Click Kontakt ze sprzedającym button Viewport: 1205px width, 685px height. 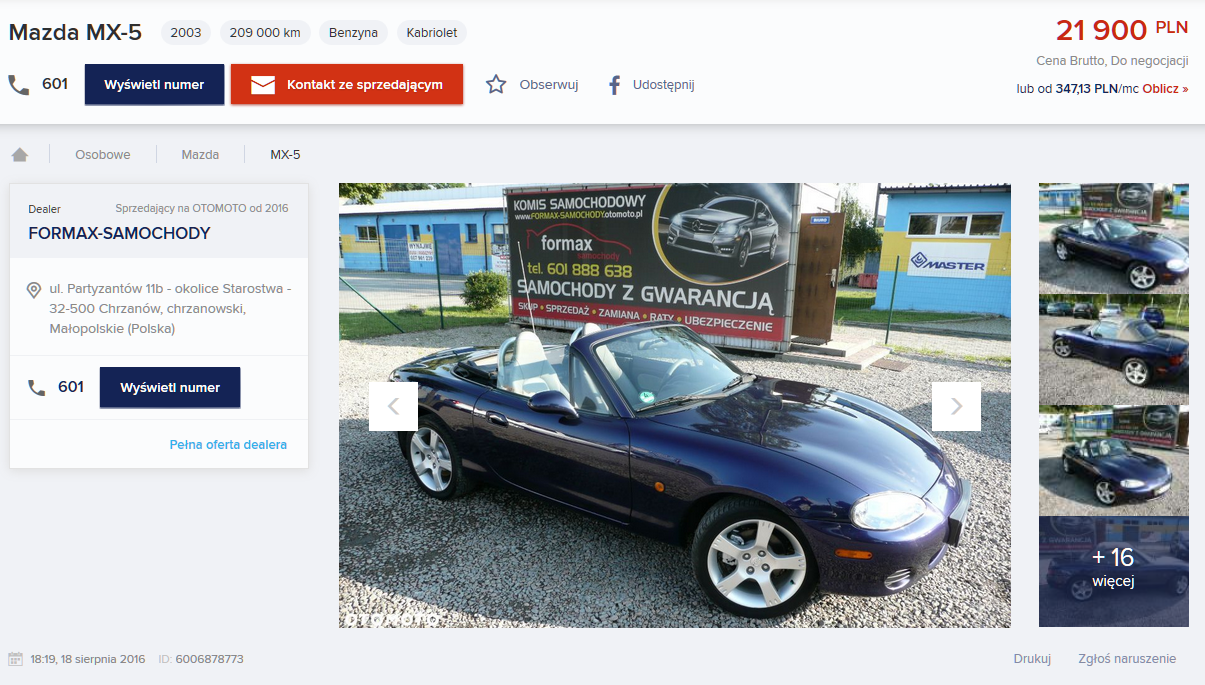[347, 85]
